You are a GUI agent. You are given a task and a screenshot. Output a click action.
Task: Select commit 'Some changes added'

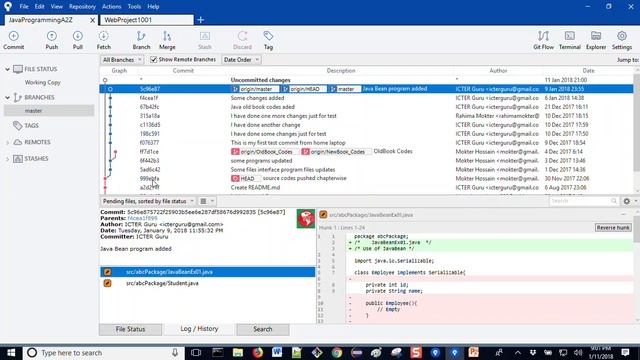pos(367,98)
